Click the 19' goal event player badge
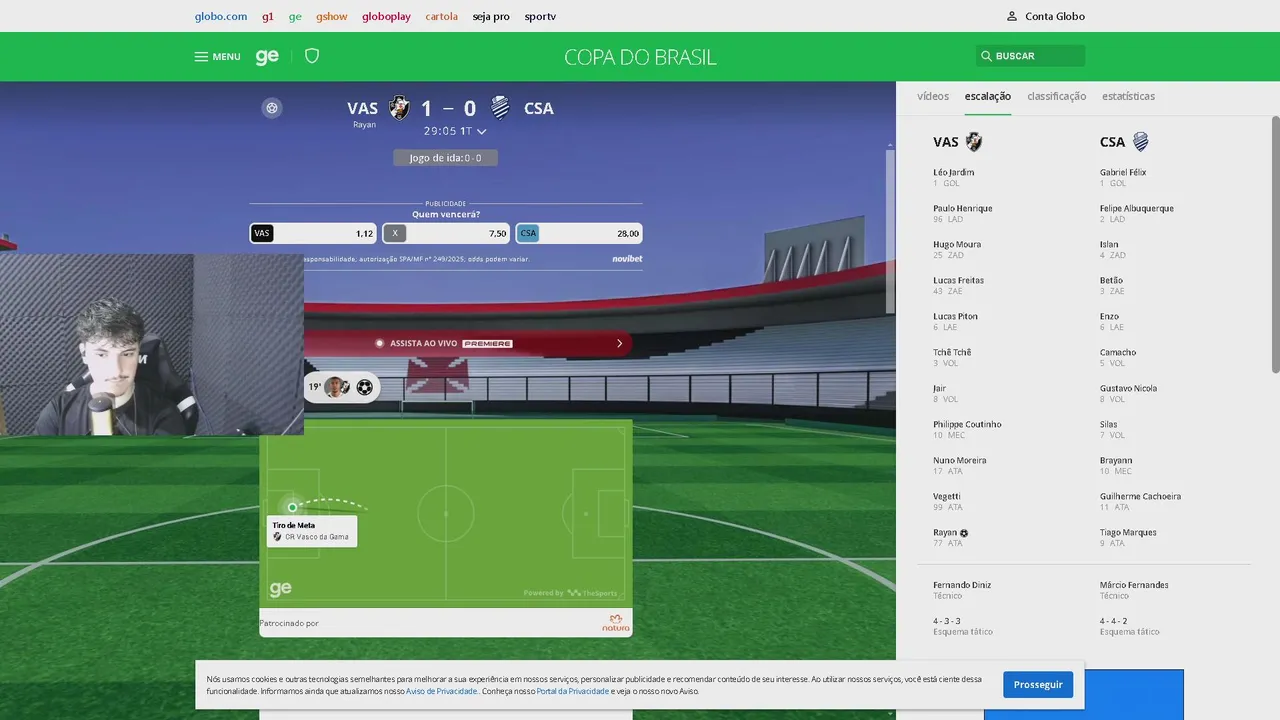The image size is (1280, 720). coord(340,387)
